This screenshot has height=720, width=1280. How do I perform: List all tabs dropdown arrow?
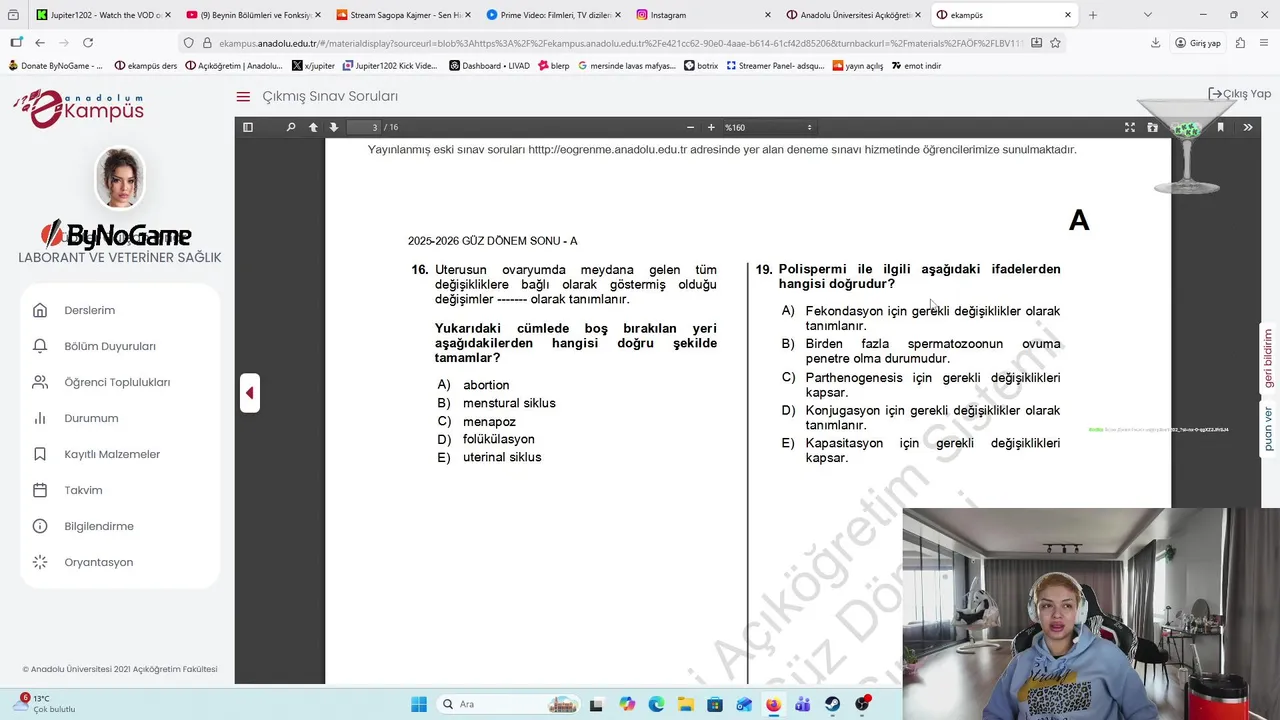pyautogui.click(x=1148, y=15)
